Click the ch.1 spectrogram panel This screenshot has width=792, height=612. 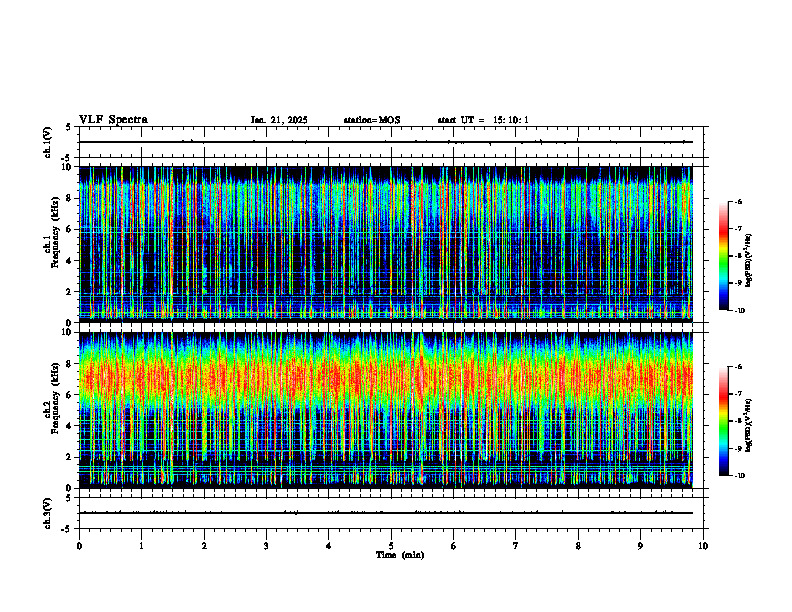click(x=385, y=244)
